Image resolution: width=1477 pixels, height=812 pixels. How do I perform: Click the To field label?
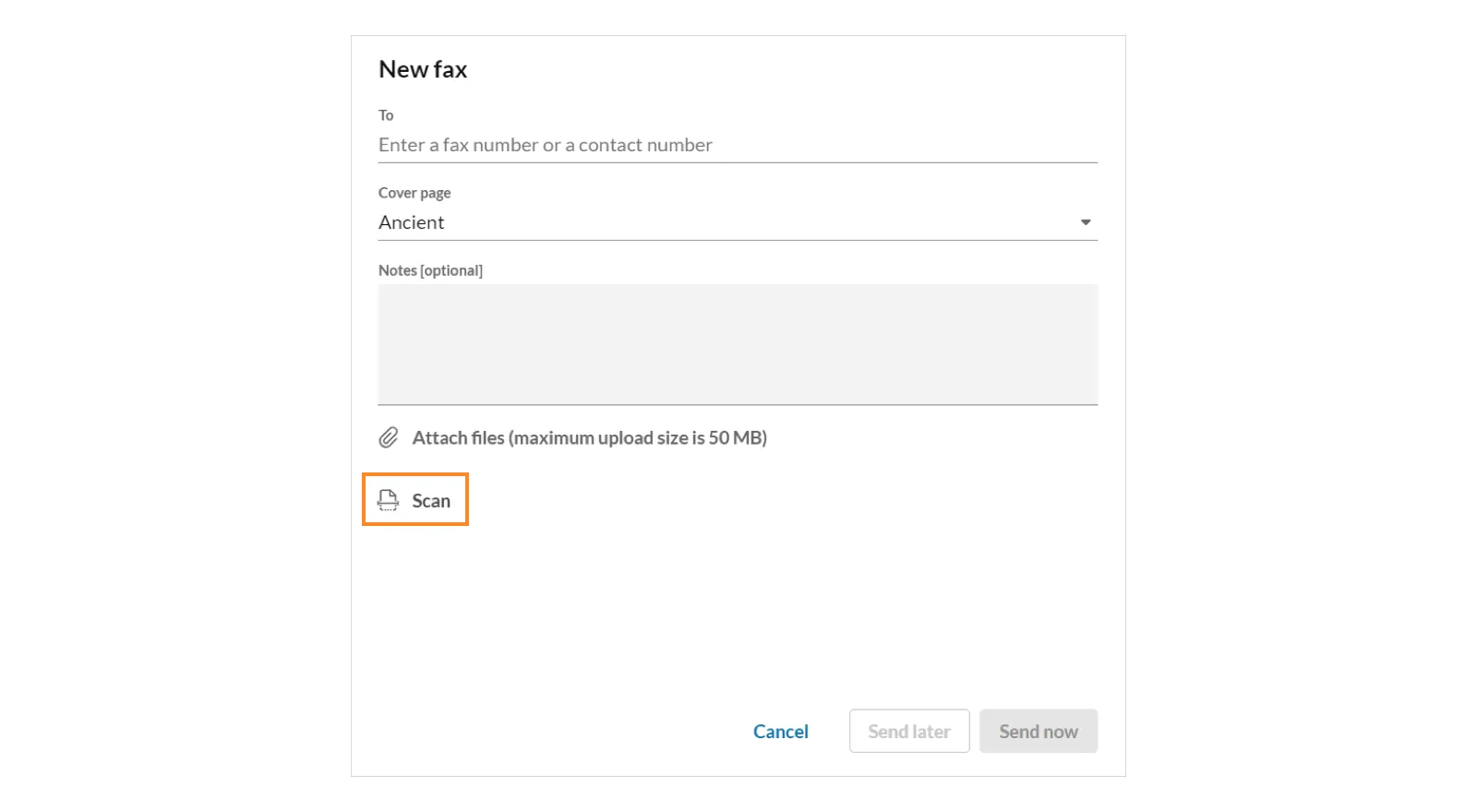click(x=386, y=115)
